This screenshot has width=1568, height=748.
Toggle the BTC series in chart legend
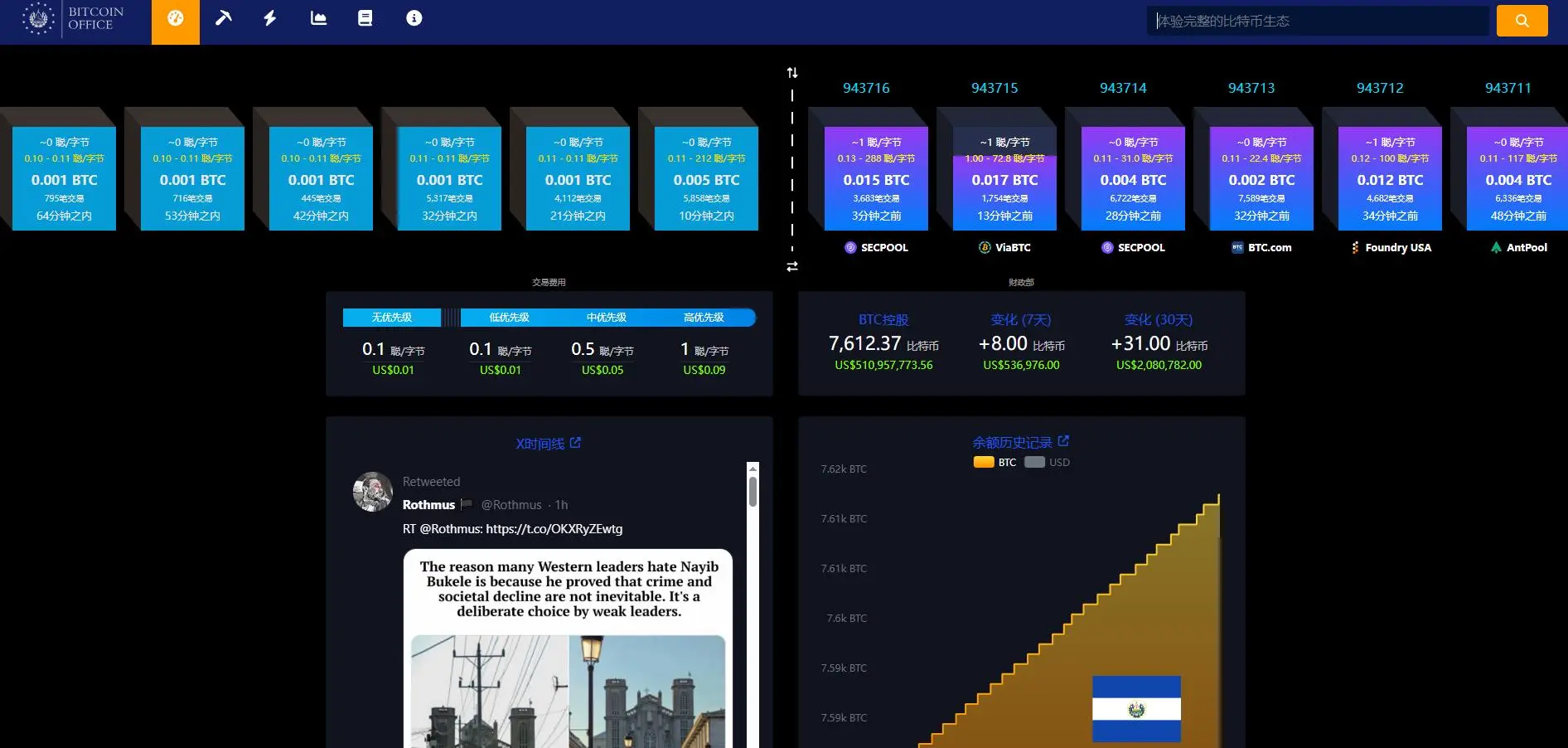point(995,462)
